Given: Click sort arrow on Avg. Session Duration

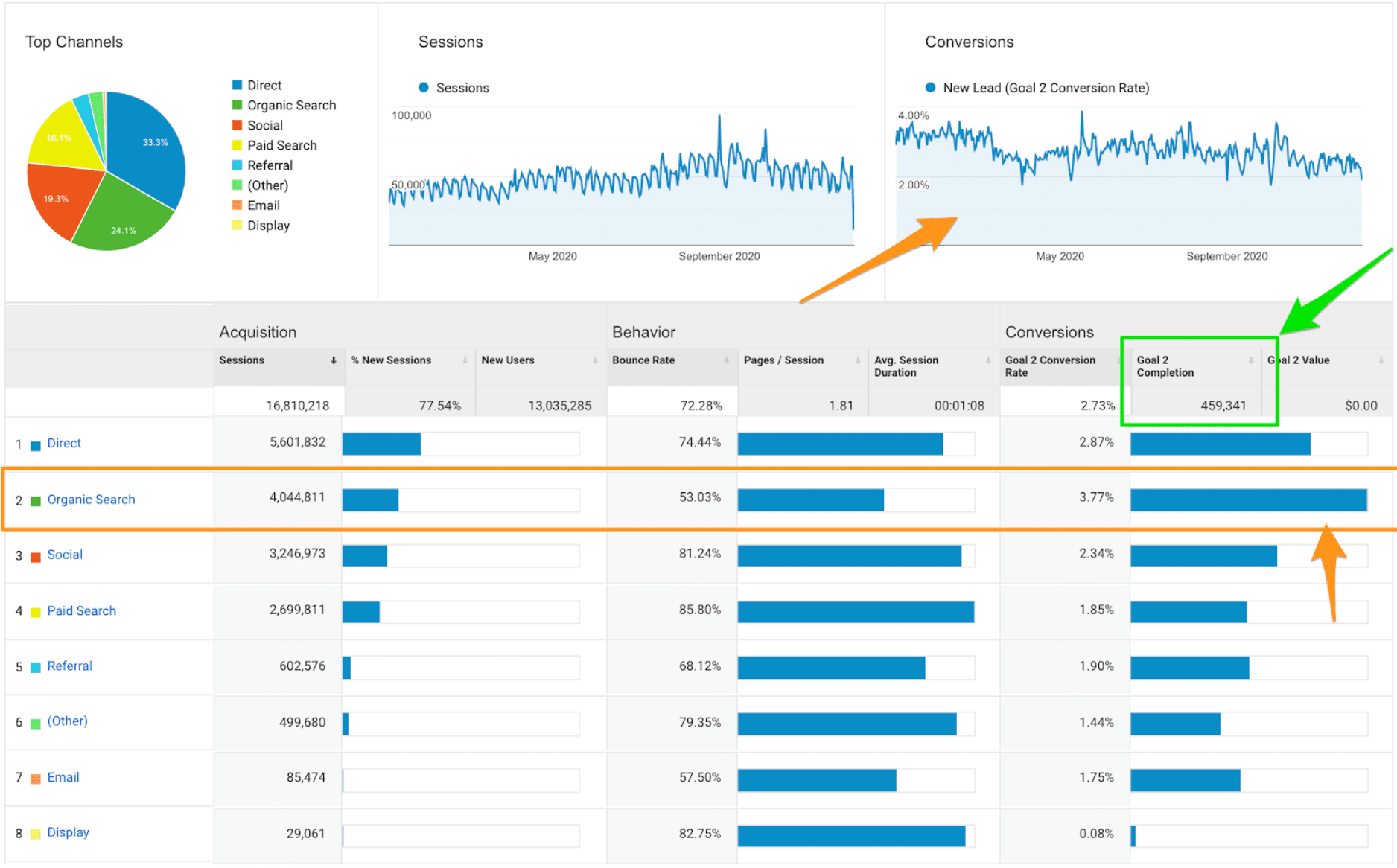Looking at the screenshot, I should click(x=988, y=360).
